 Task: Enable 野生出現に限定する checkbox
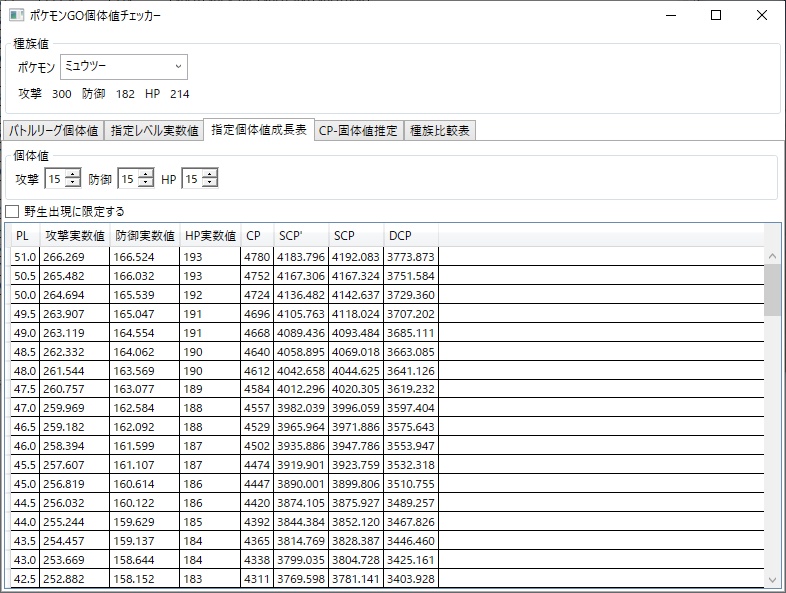pos(12,211)
